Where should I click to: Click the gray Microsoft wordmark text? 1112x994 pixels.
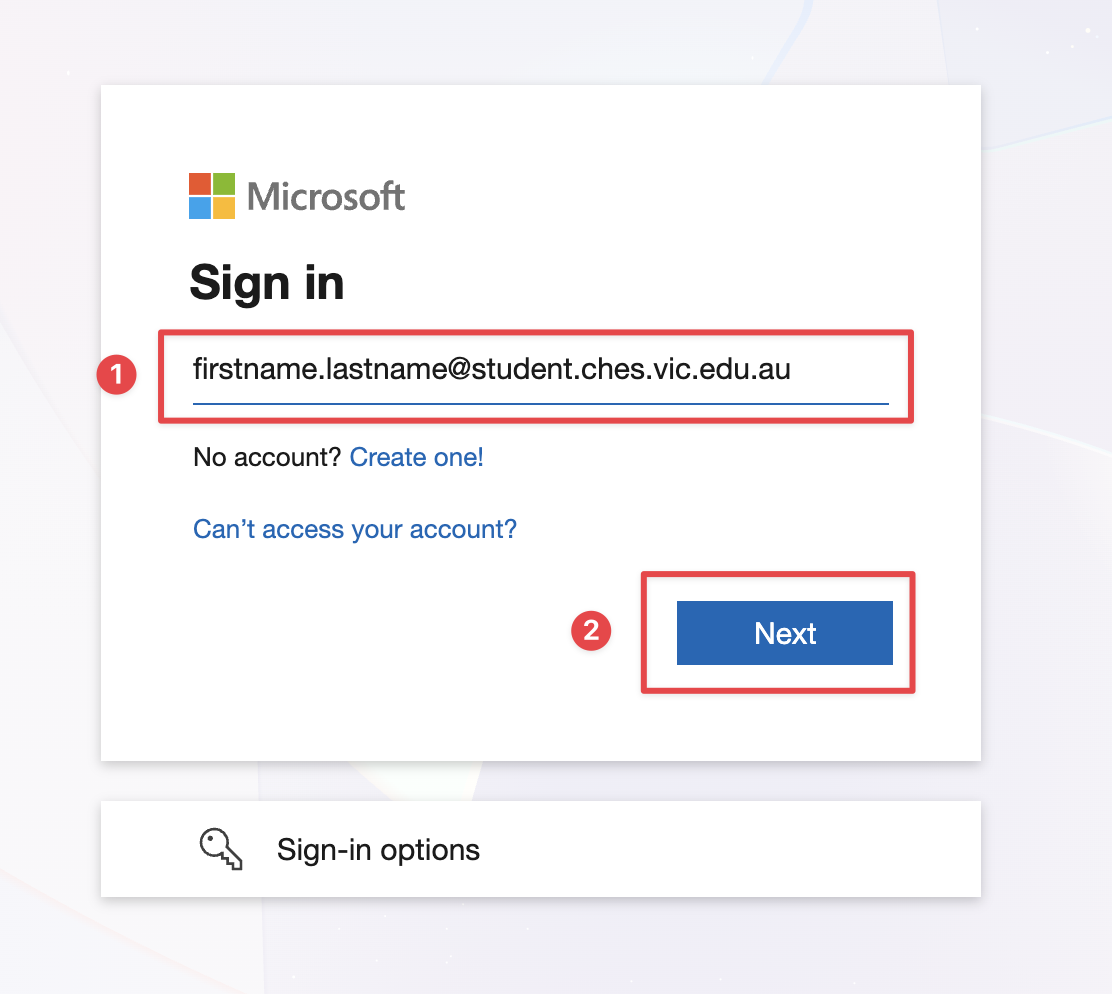326,196
